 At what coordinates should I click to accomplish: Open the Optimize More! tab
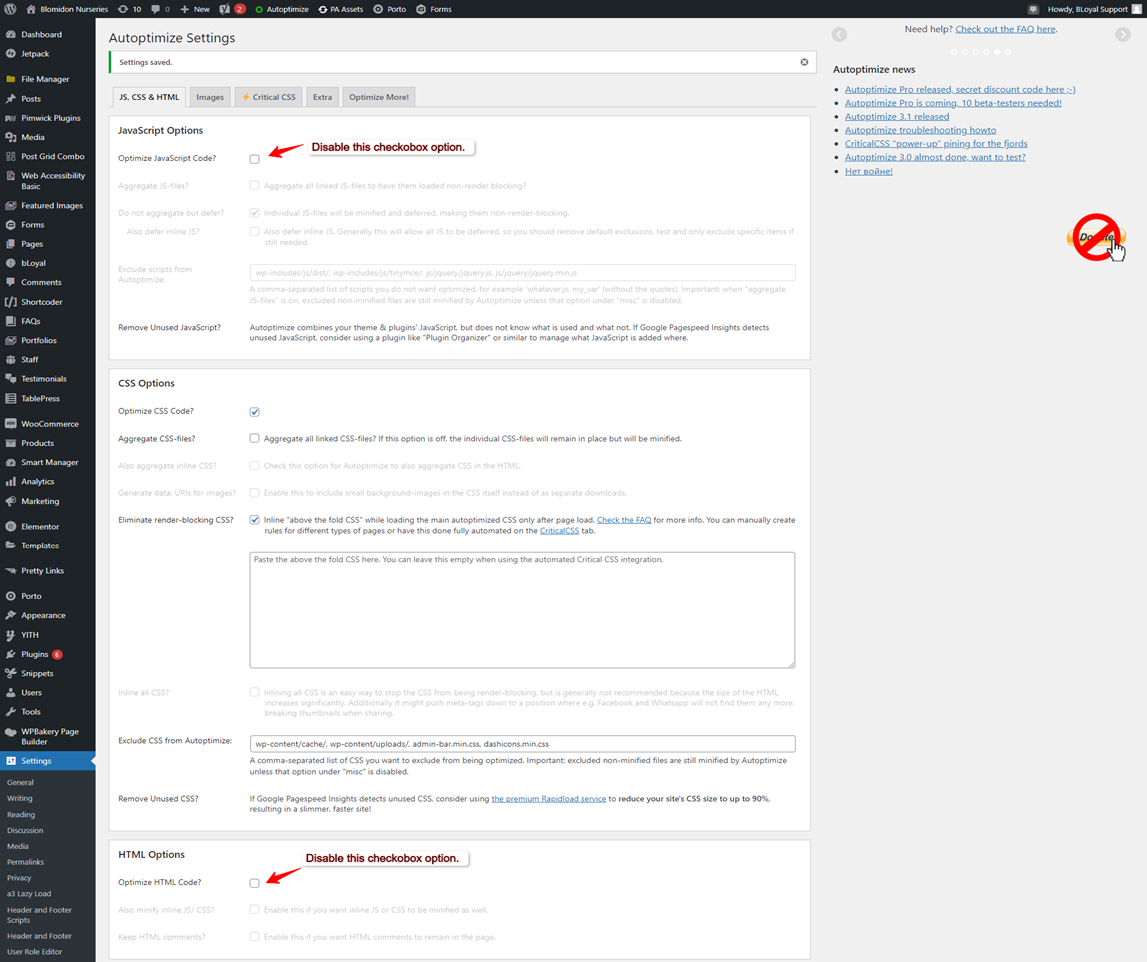(379, 97)
